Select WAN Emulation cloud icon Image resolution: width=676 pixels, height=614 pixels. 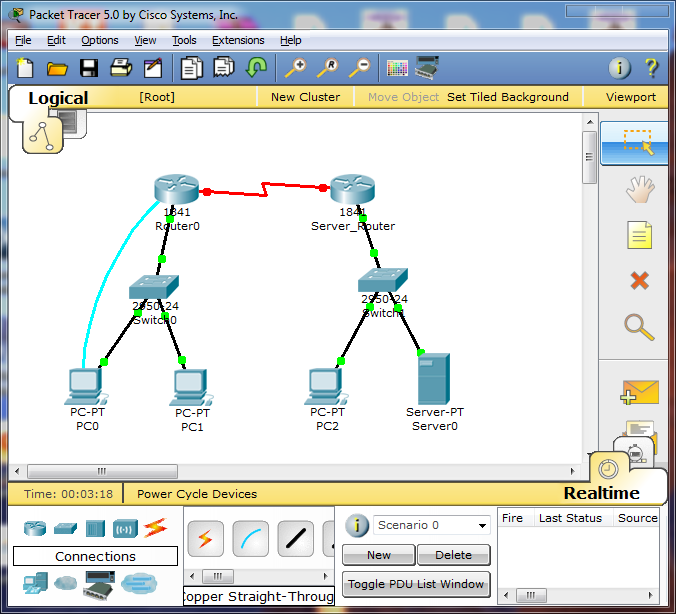pyautogui.click(x=66, y=583)
